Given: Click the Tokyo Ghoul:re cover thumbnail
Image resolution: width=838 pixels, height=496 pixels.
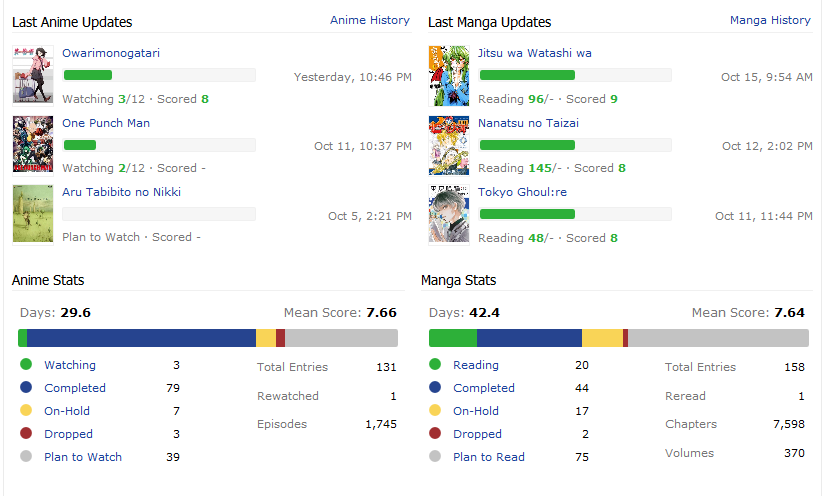Looking at the screenshot, I should point(449,214).
